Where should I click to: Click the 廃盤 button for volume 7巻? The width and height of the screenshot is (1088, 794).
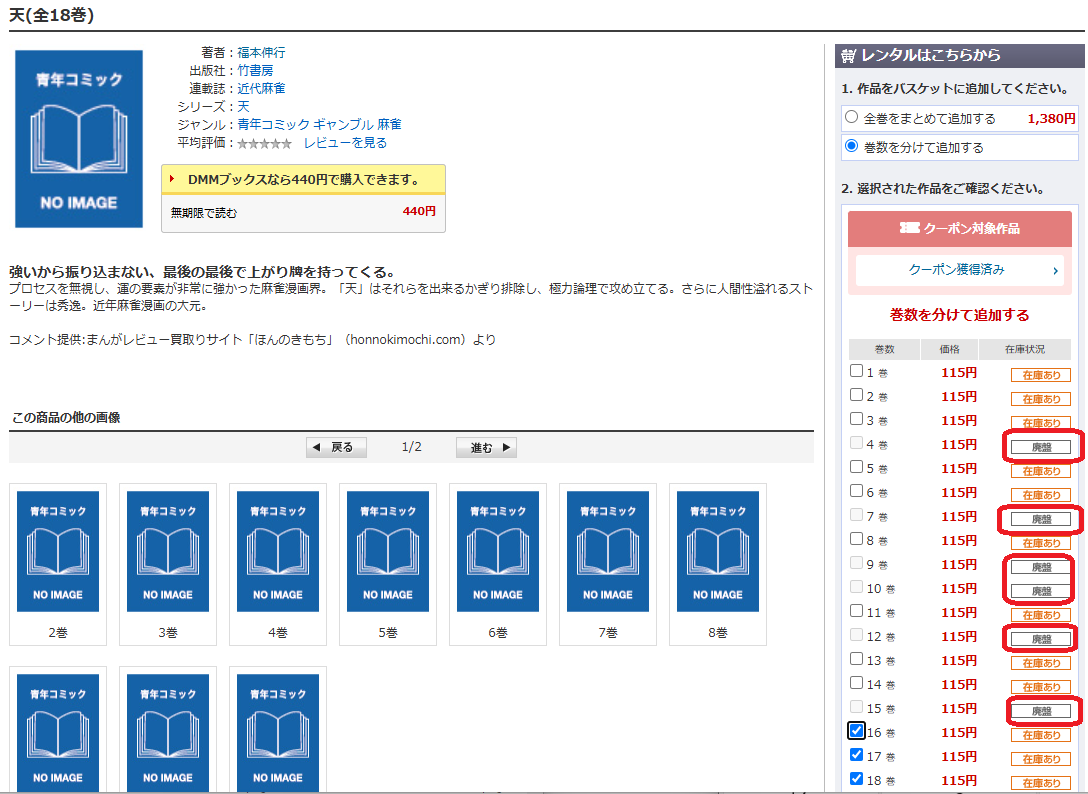pyautogui.click(x=1043, y=519)
